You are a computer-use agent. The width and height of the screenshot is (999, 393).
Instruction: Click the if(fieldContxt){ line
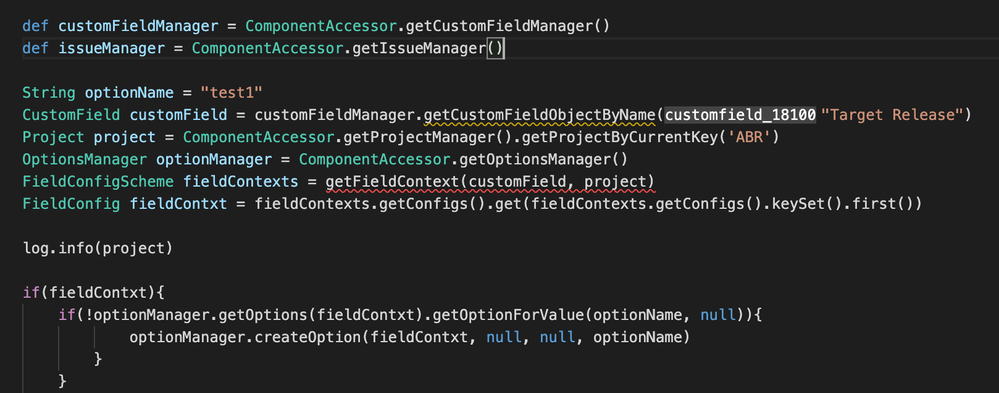(94, 293)
